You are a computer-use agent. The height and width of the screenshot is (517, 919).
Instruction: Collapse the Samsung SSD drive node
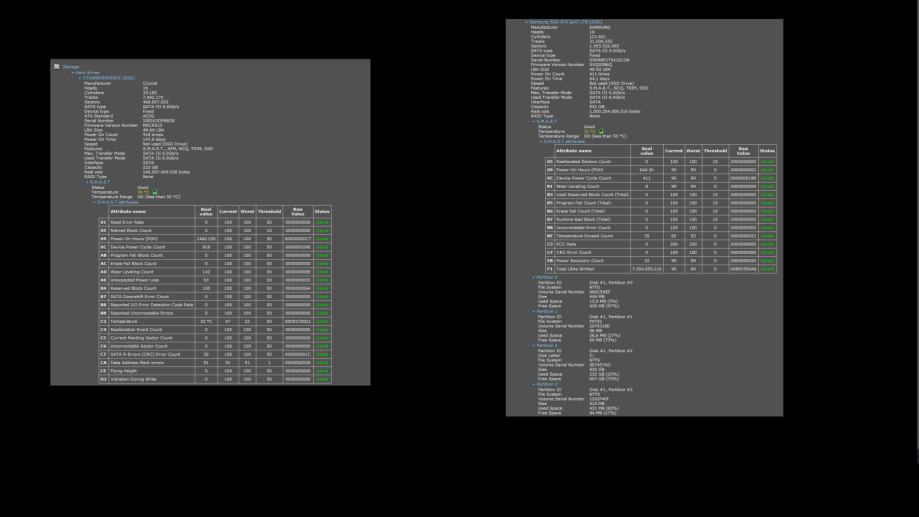(526, 22)
